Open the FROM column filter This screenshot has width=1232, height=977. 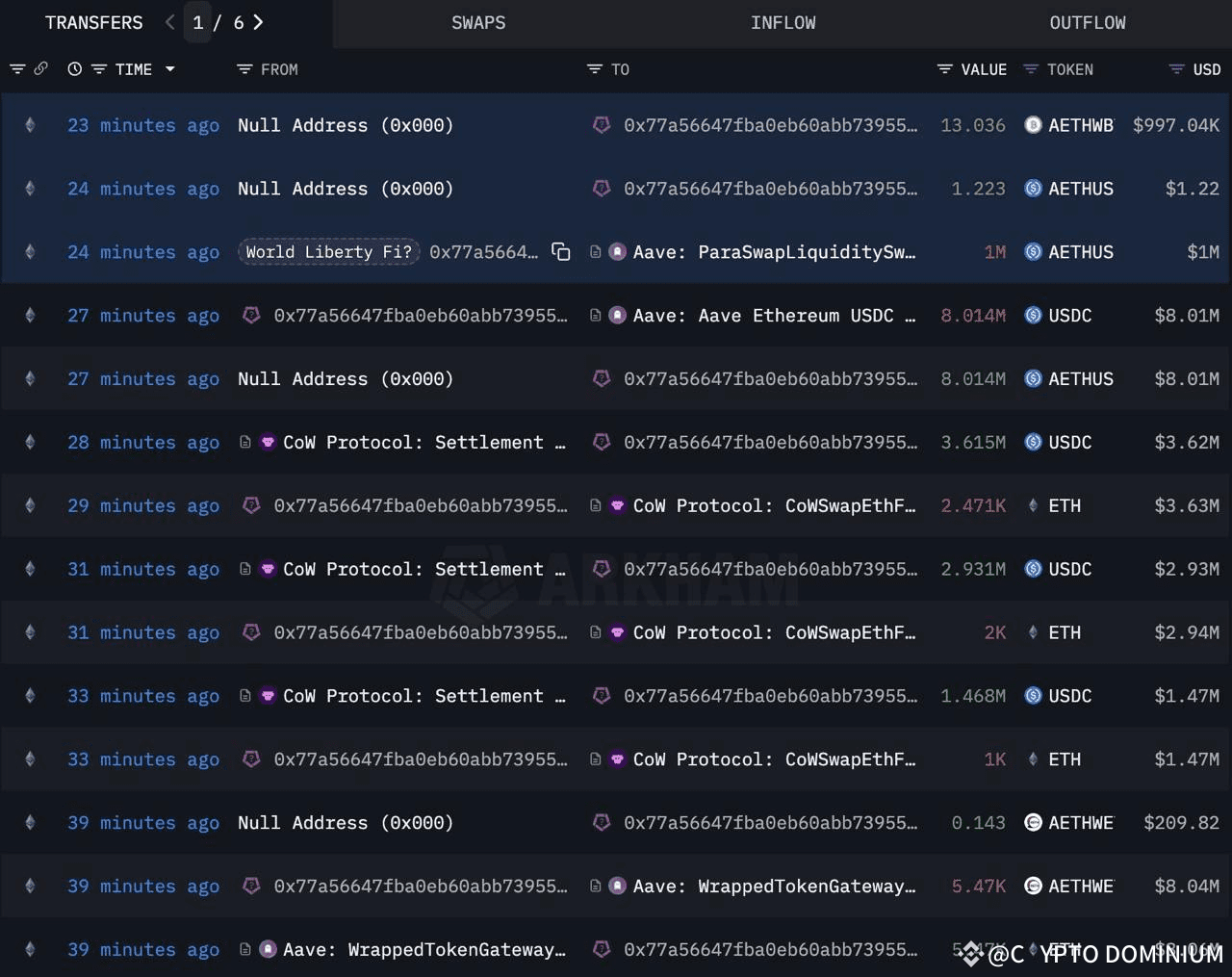click(244, 69)
